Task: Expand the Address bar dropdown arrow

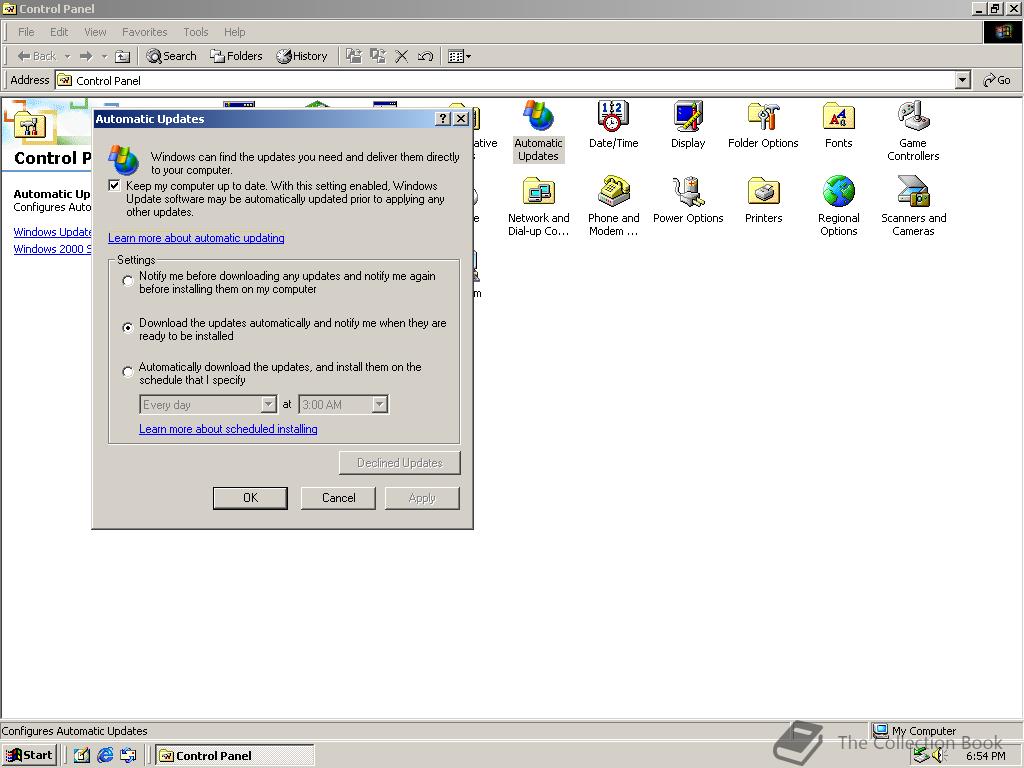Action: 963,80
